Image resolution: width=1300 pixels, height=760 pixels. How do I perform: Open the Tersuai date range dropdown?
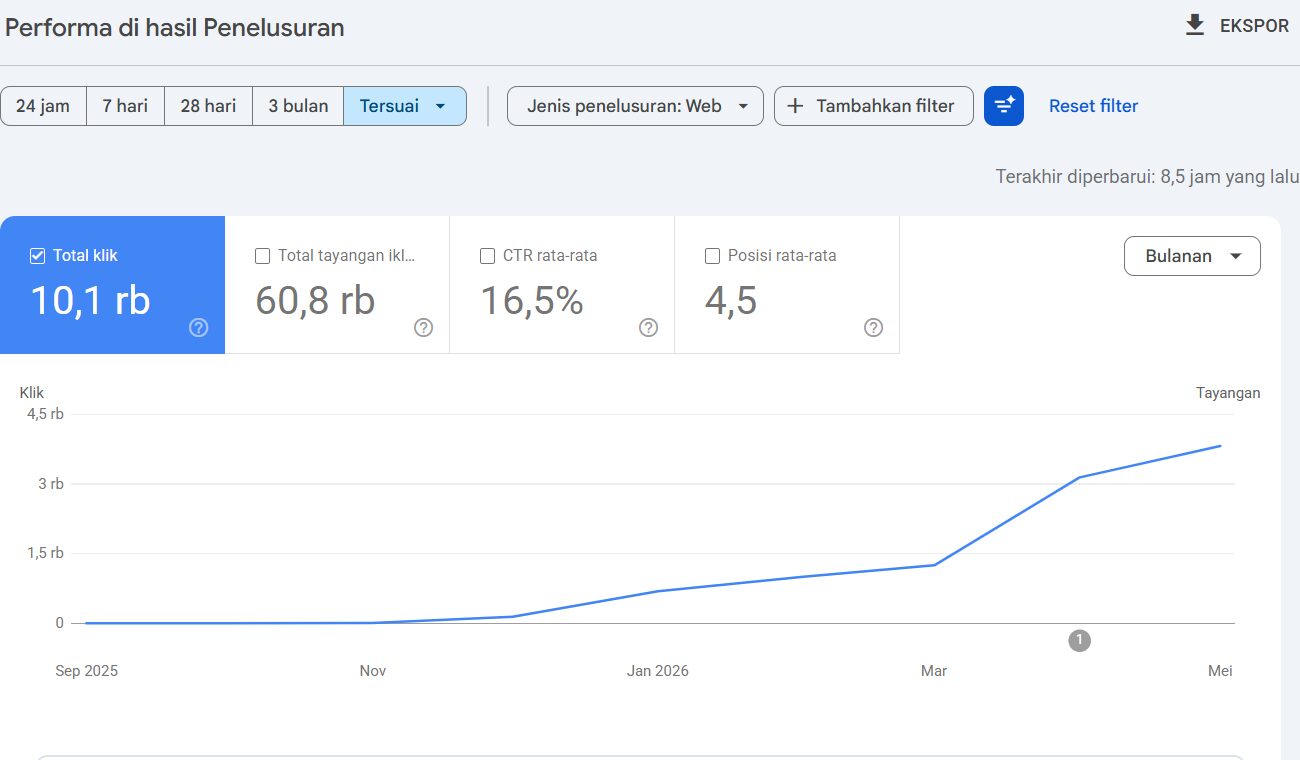[405, 106]
